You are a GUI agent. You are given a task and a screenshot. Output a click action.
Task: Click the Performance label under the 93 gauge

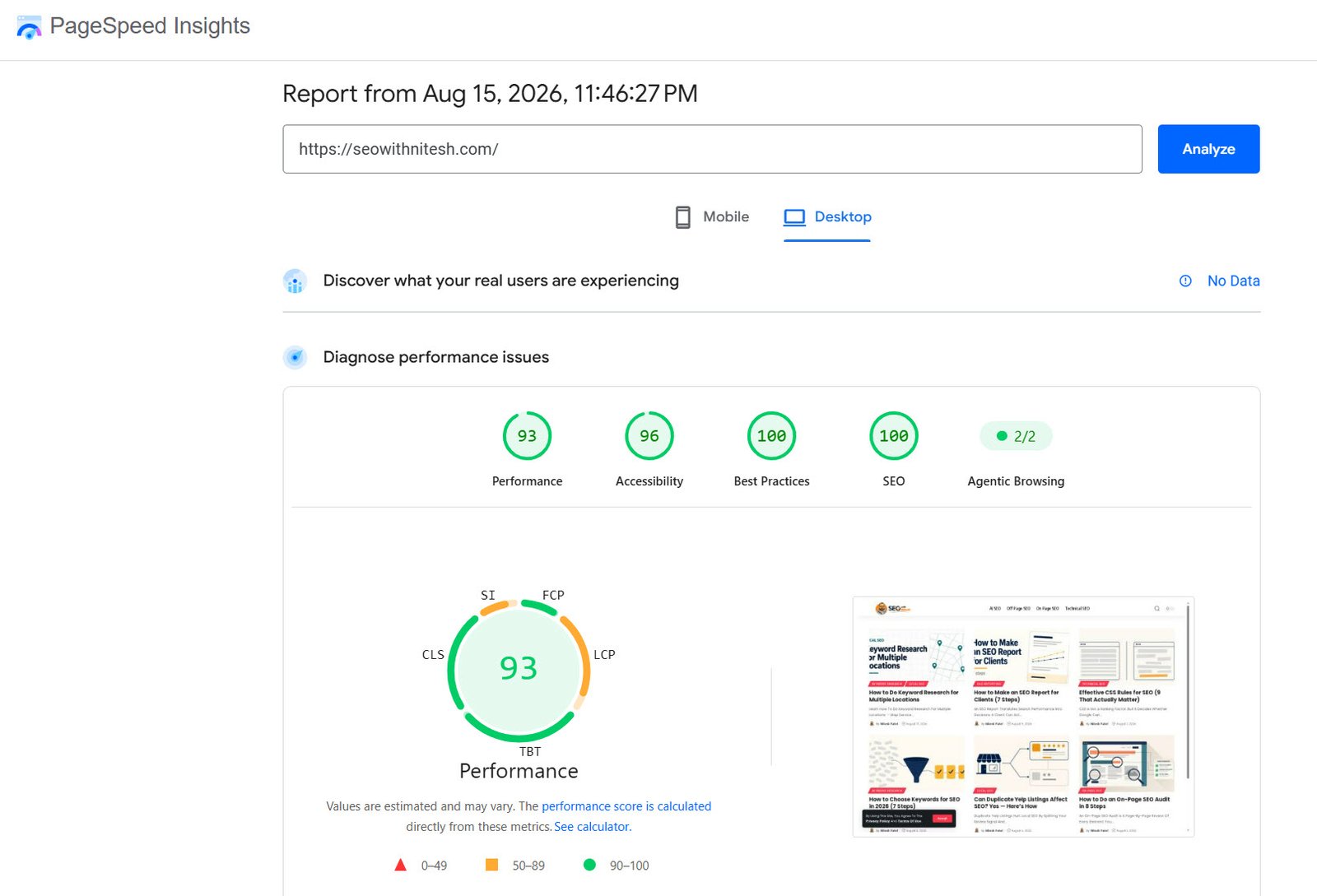pos(527,481)
